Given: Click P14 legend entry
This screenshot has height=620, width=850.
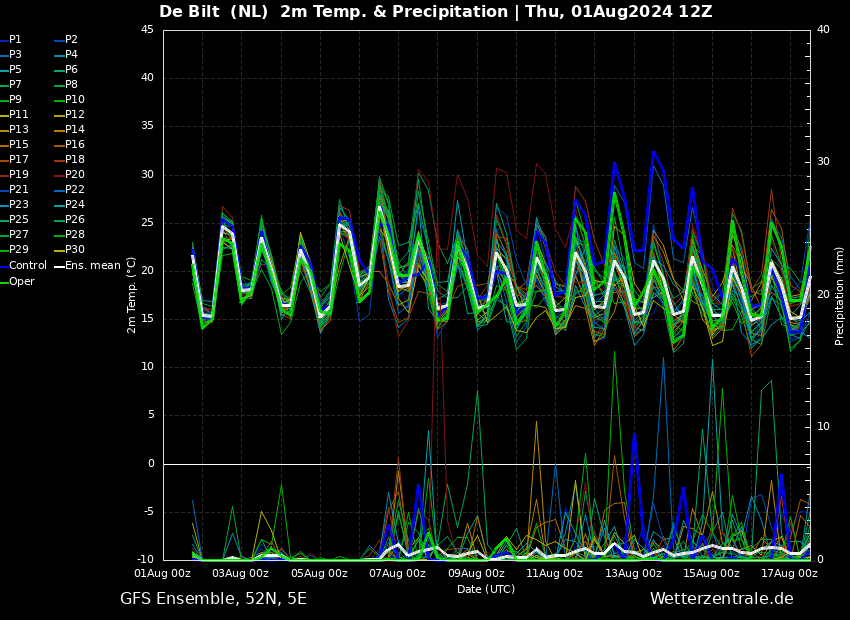Looking at the screenshot, I should [75, 130].
